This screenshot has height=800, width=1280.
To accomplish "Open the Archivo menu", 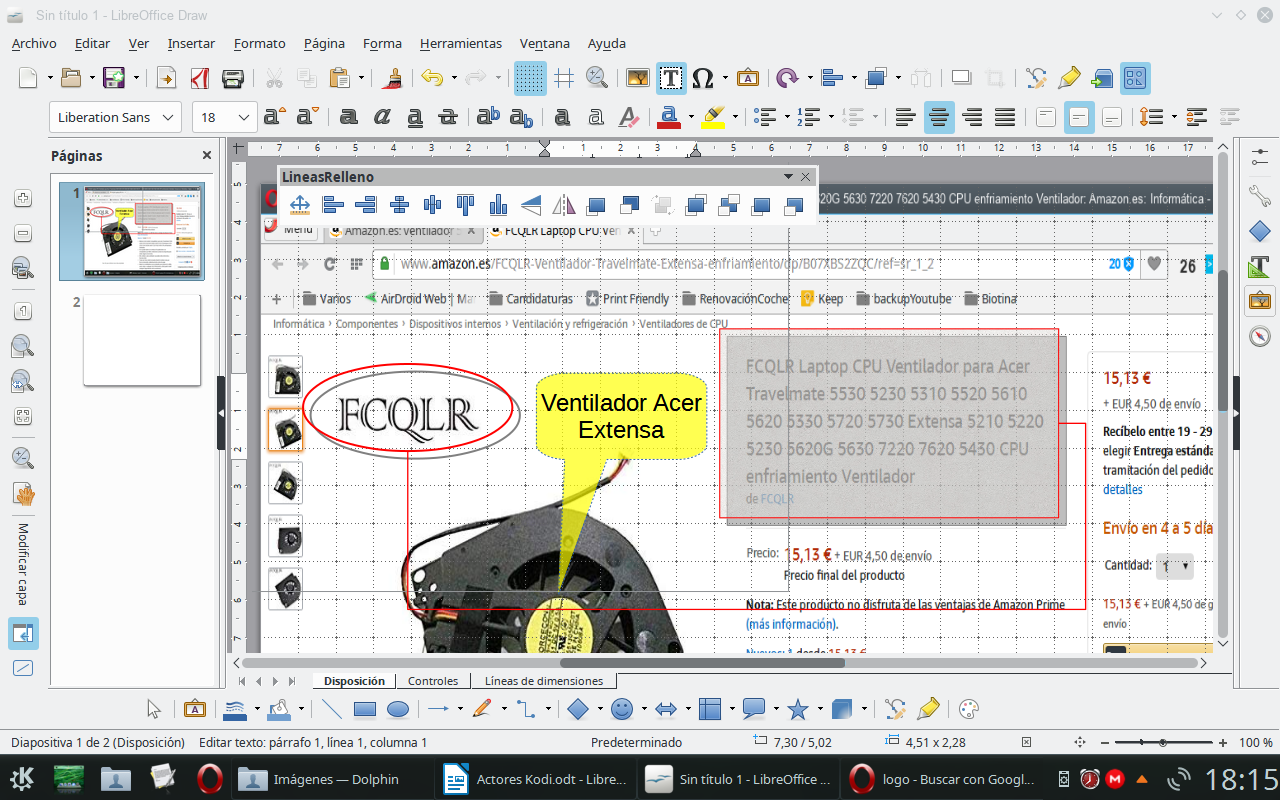I will (34, 43).
